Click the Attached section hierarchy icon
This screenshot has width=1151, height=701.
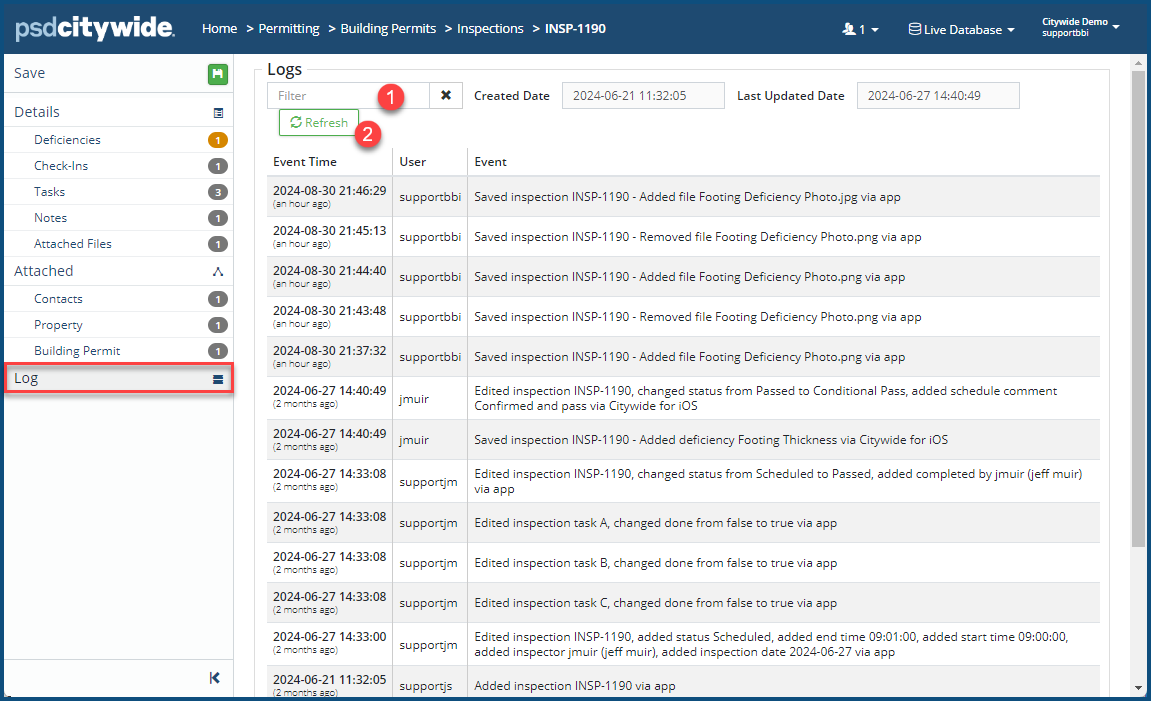(218, 272)
